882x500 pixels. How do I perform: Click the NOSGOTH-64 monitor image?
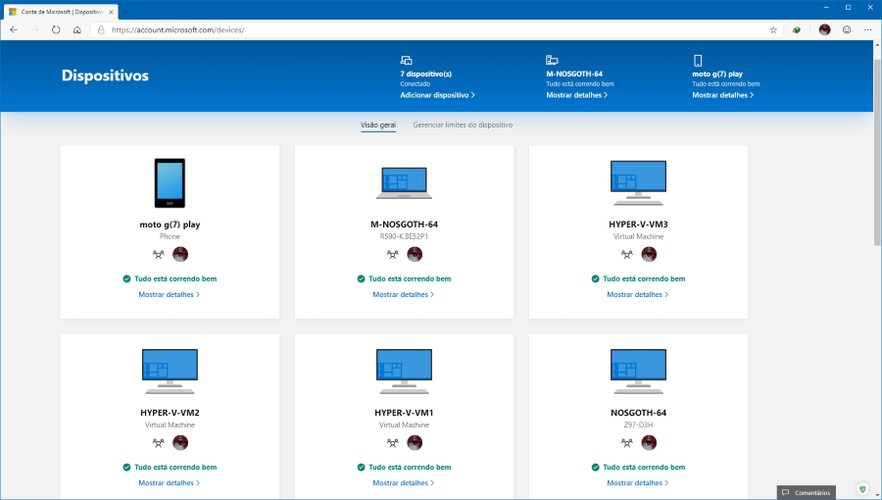coord(638,371)
